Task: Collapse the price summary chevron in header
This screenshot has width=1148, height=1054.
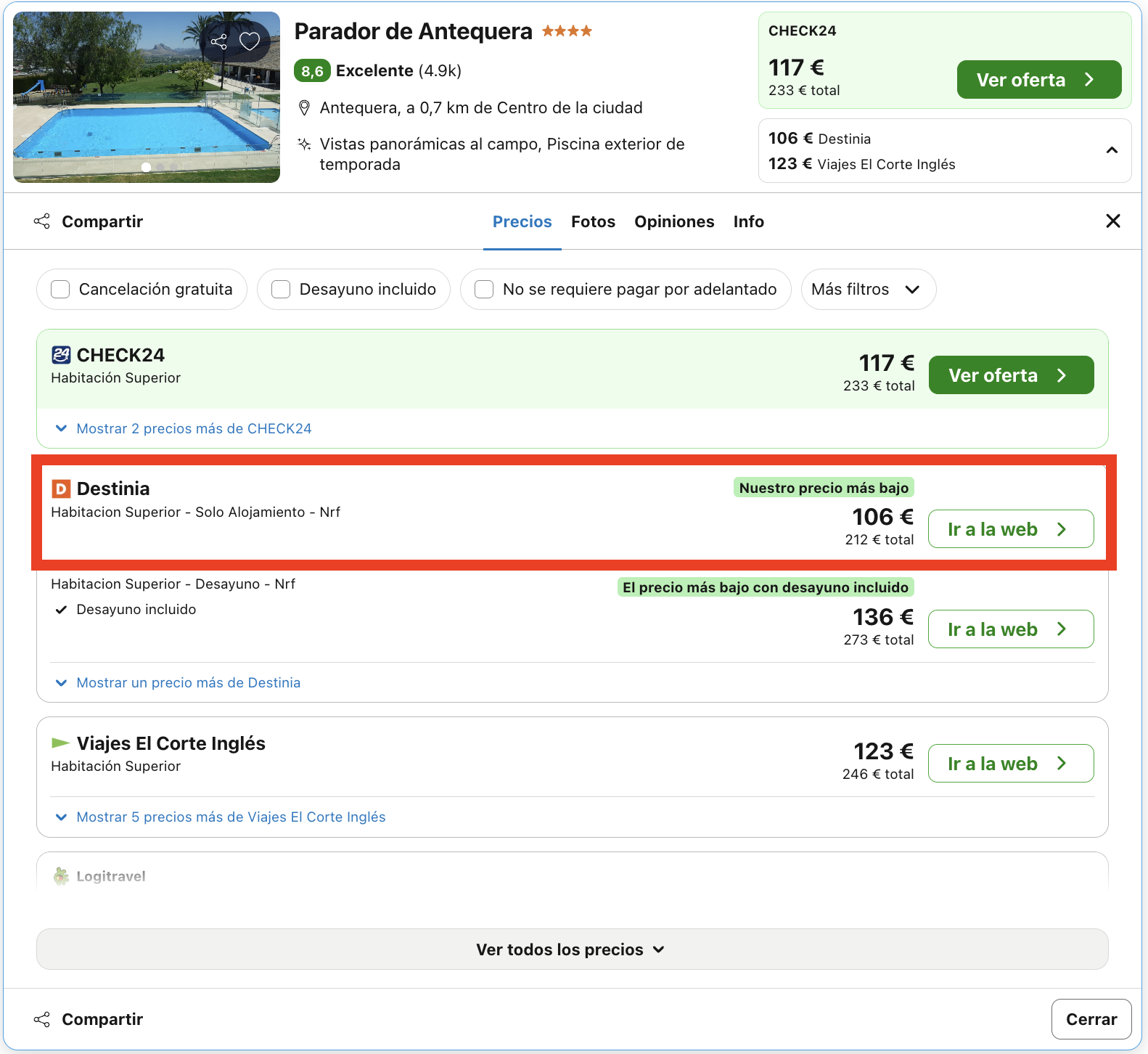Action: [1112, 150]
